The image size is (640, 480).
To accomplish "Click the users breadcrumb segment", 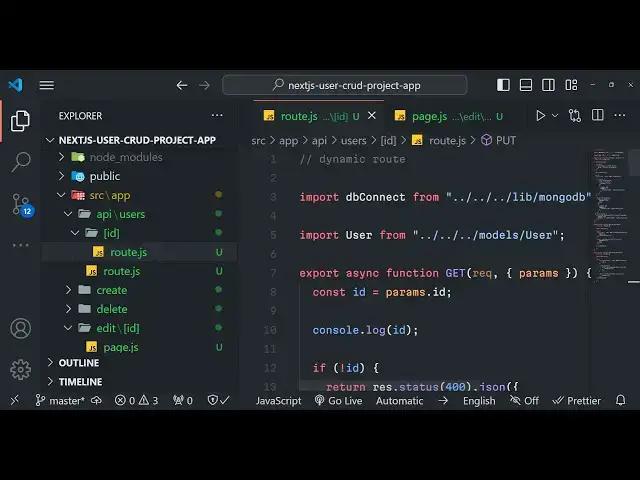I will (x=353, y=140).
